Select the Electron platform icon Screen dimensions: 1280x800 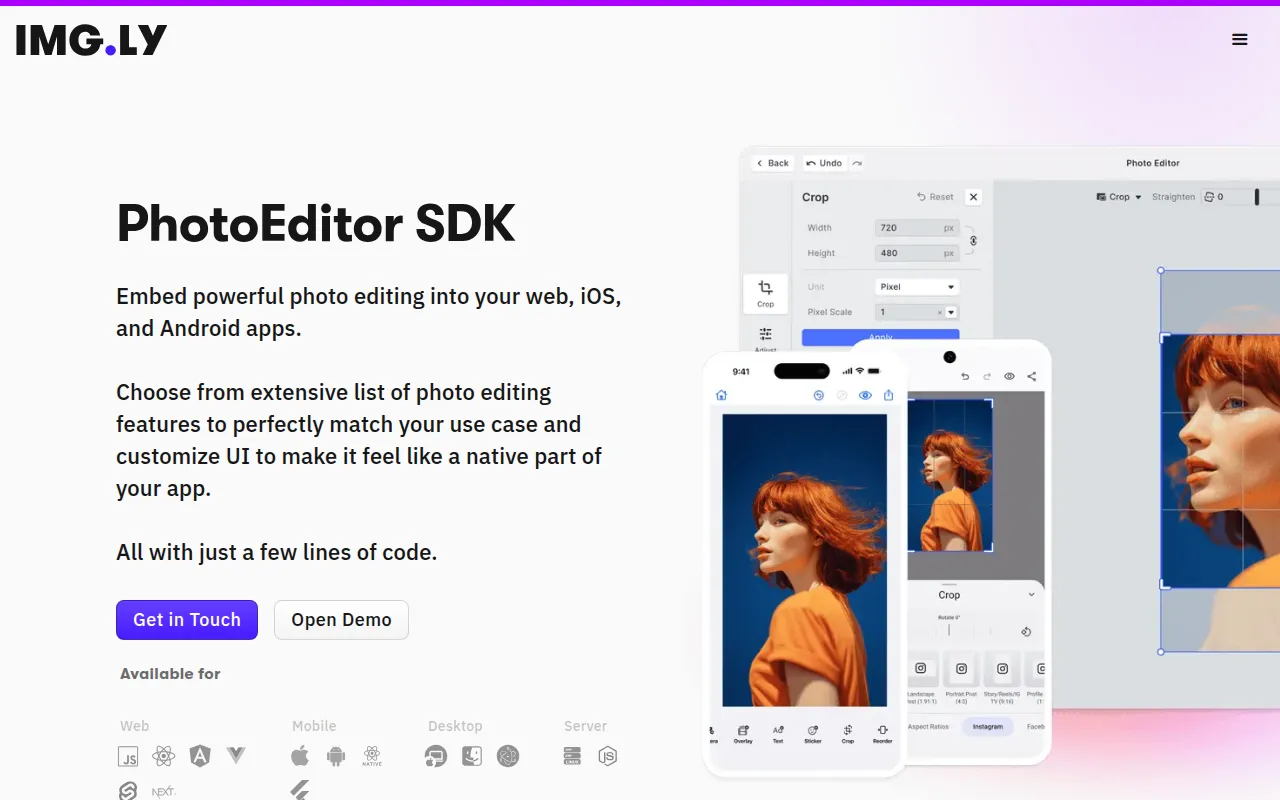[508, 756]
